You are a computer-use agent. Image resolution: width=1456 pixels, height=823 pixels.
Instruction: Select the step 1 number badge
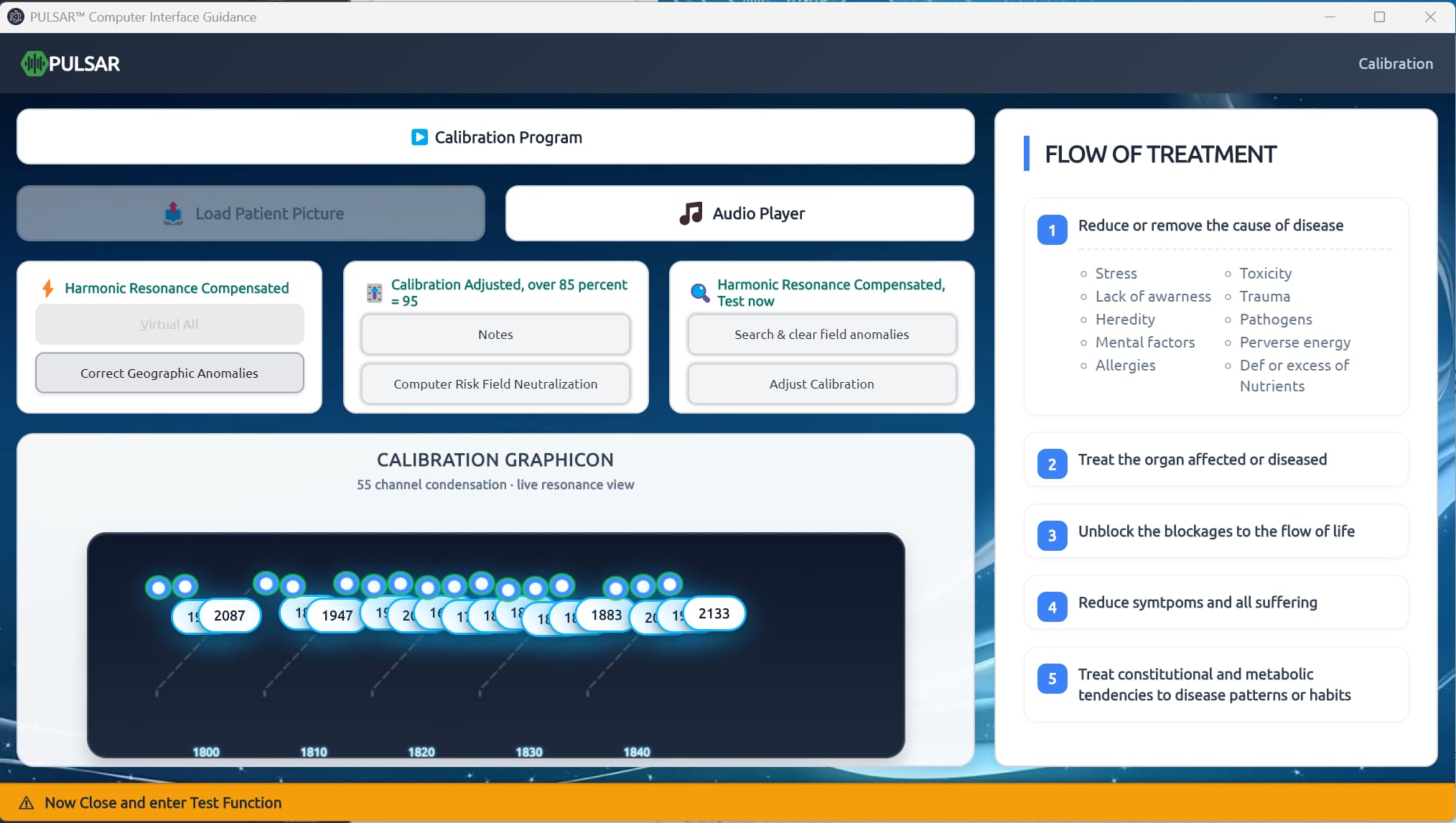click(x=1052, y=230)
